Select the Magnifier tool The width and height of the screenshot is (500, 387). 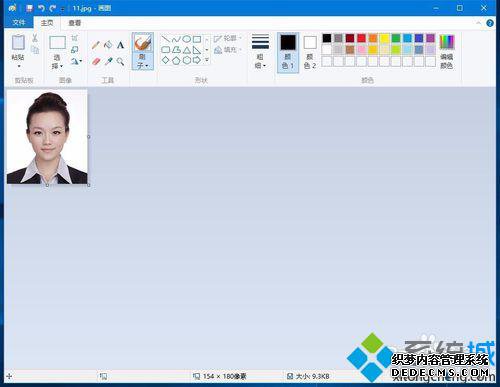point(120,61)
